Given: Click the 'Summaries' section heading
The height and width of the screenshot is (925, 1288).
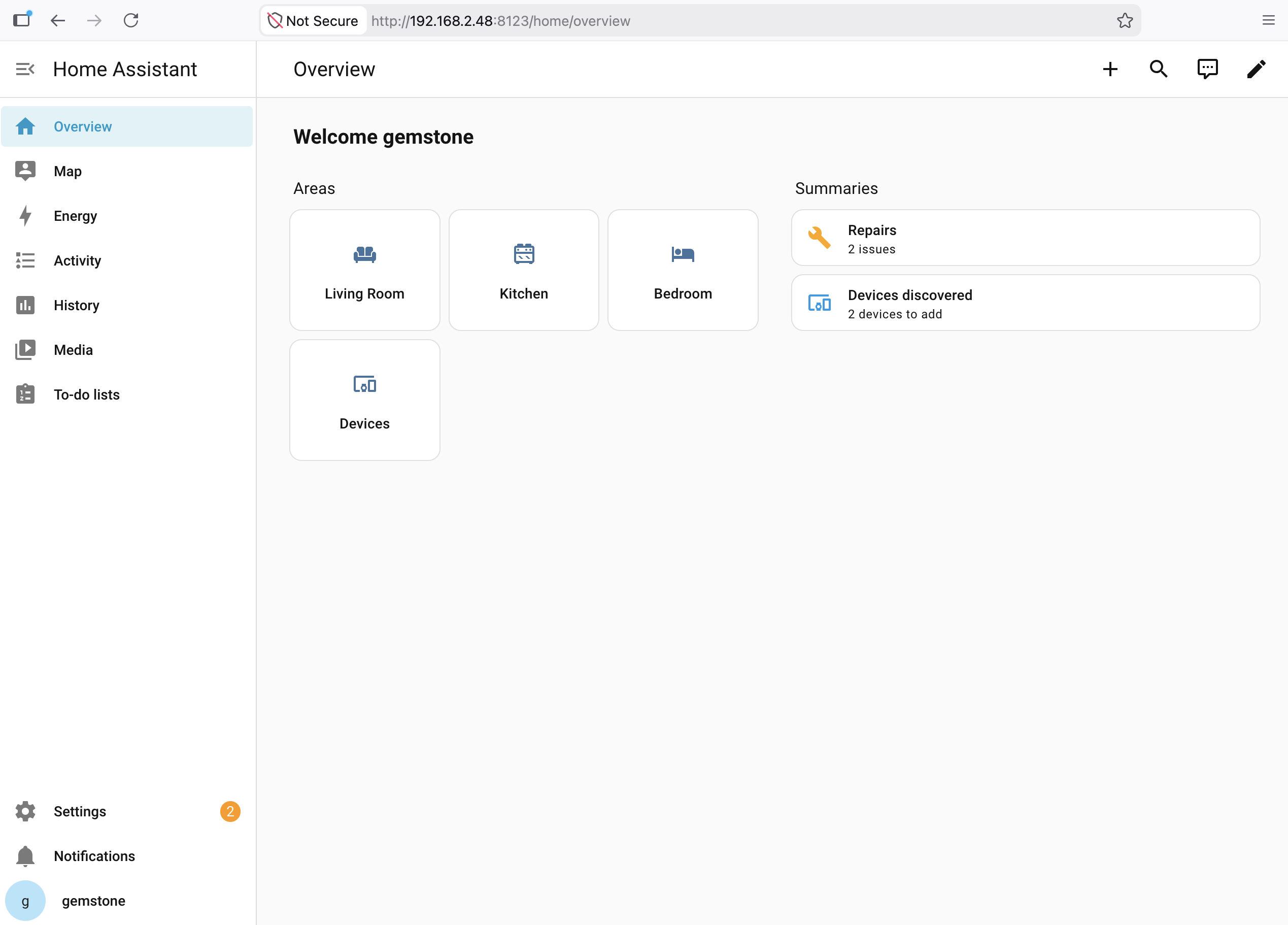Looking at the screenshot, I should [836, 189].
